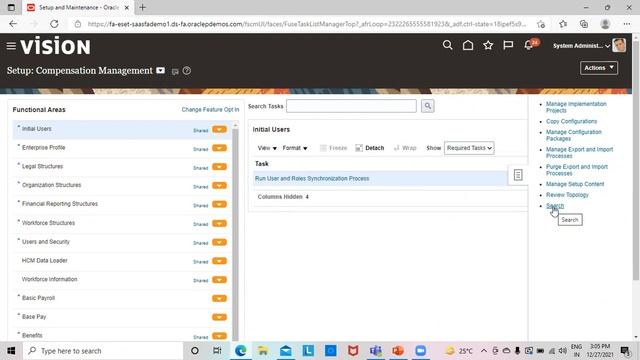Open orange dropdown for Enterprise Profile row
This screenshot has height=360, width=640.
coord(219,148)
